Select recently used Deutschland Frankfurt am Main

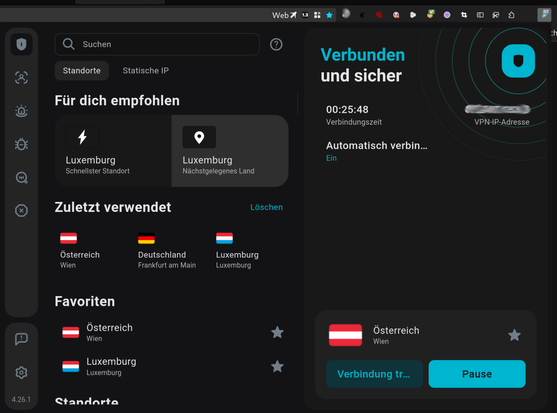click(x=167, y=251)
